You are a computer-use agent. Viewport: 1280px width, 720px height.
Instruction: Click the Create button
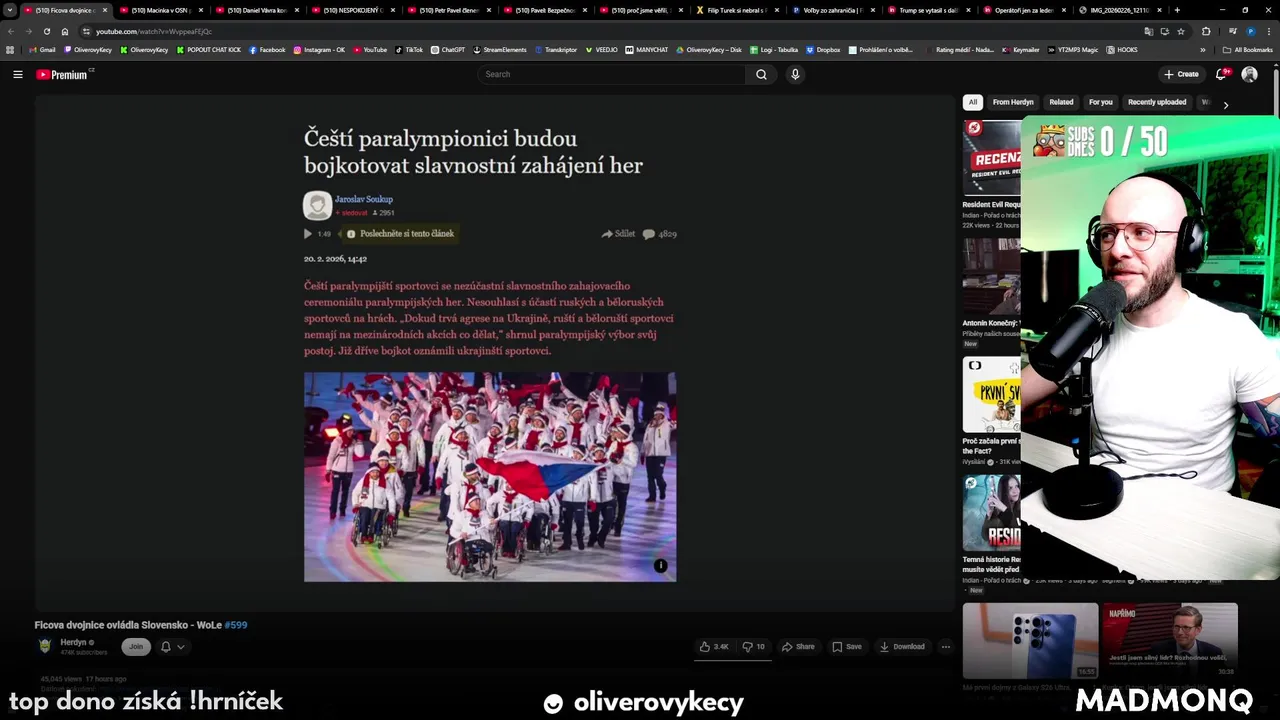(1181, 74)
